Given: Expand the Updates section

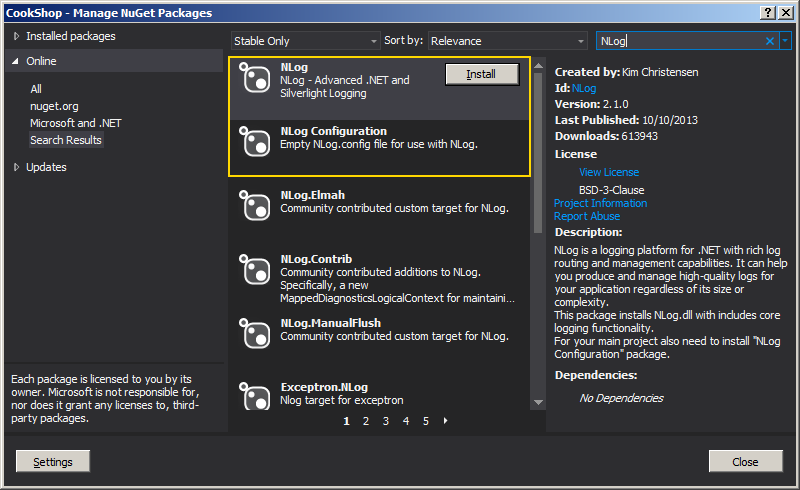Looking at the screenshot, I should click(16, 167).
